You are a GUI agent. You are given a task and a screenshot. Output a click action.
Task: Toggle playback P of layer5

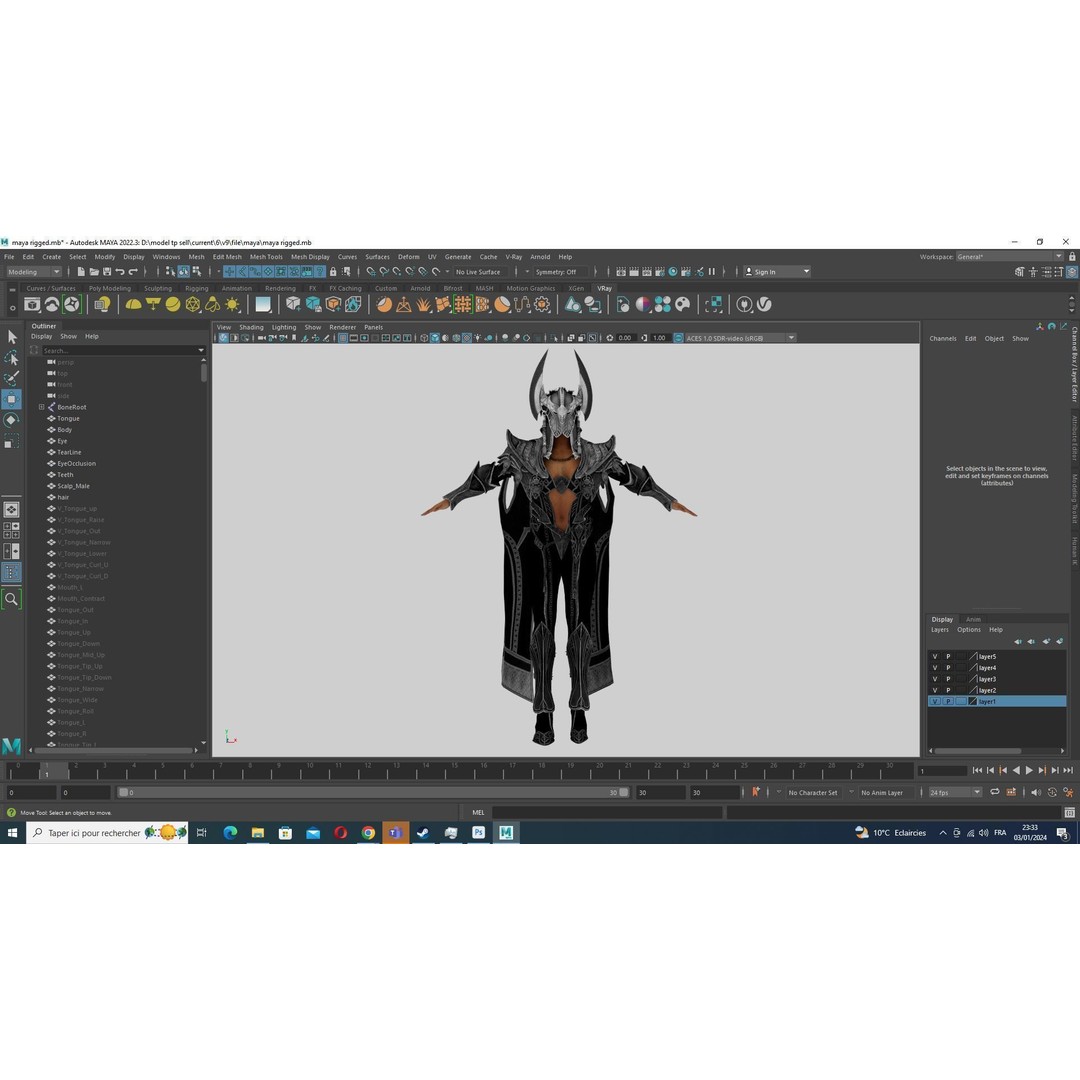[x=948, y=656]
